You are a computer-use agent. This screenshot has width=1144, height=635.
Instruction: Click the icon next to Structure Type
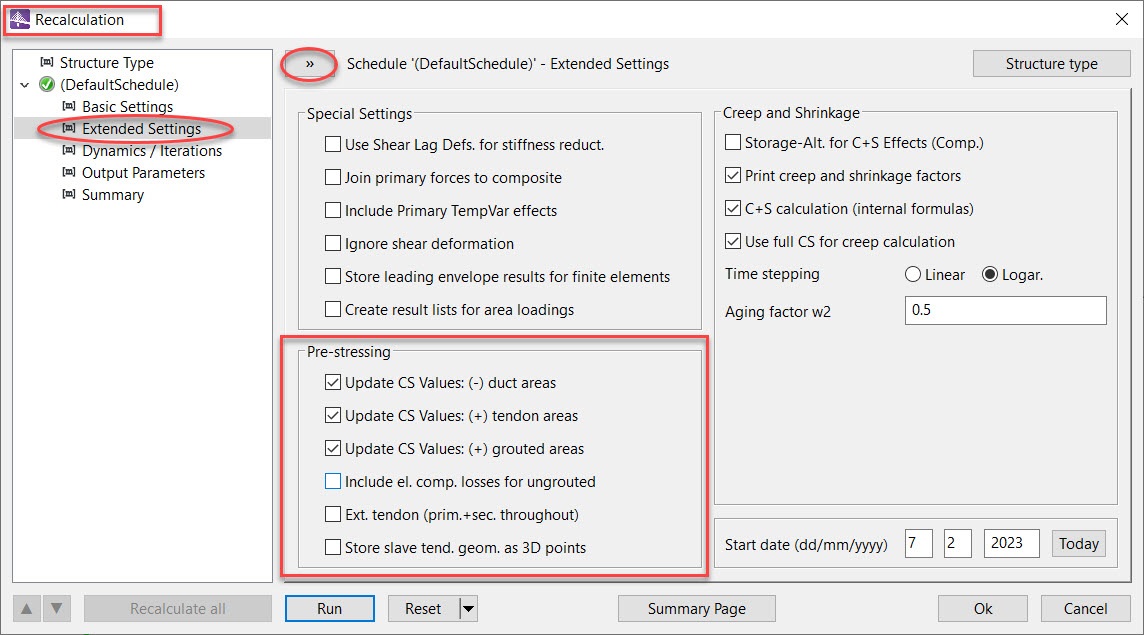coord(47,62)
